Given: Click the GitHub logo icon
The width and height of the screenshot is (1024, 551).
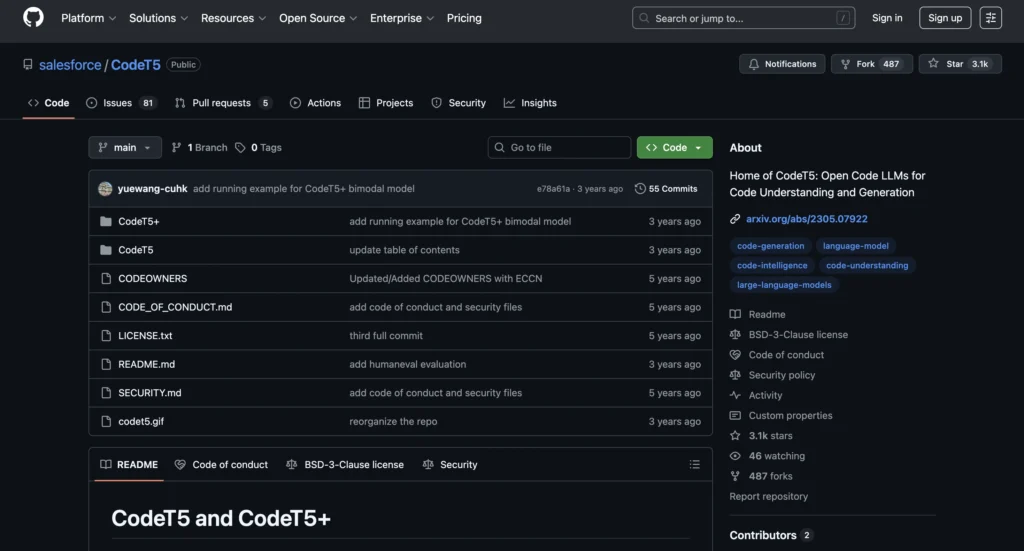Looking at the screenshot, I should pyautogui.click(x=33, y=18).
